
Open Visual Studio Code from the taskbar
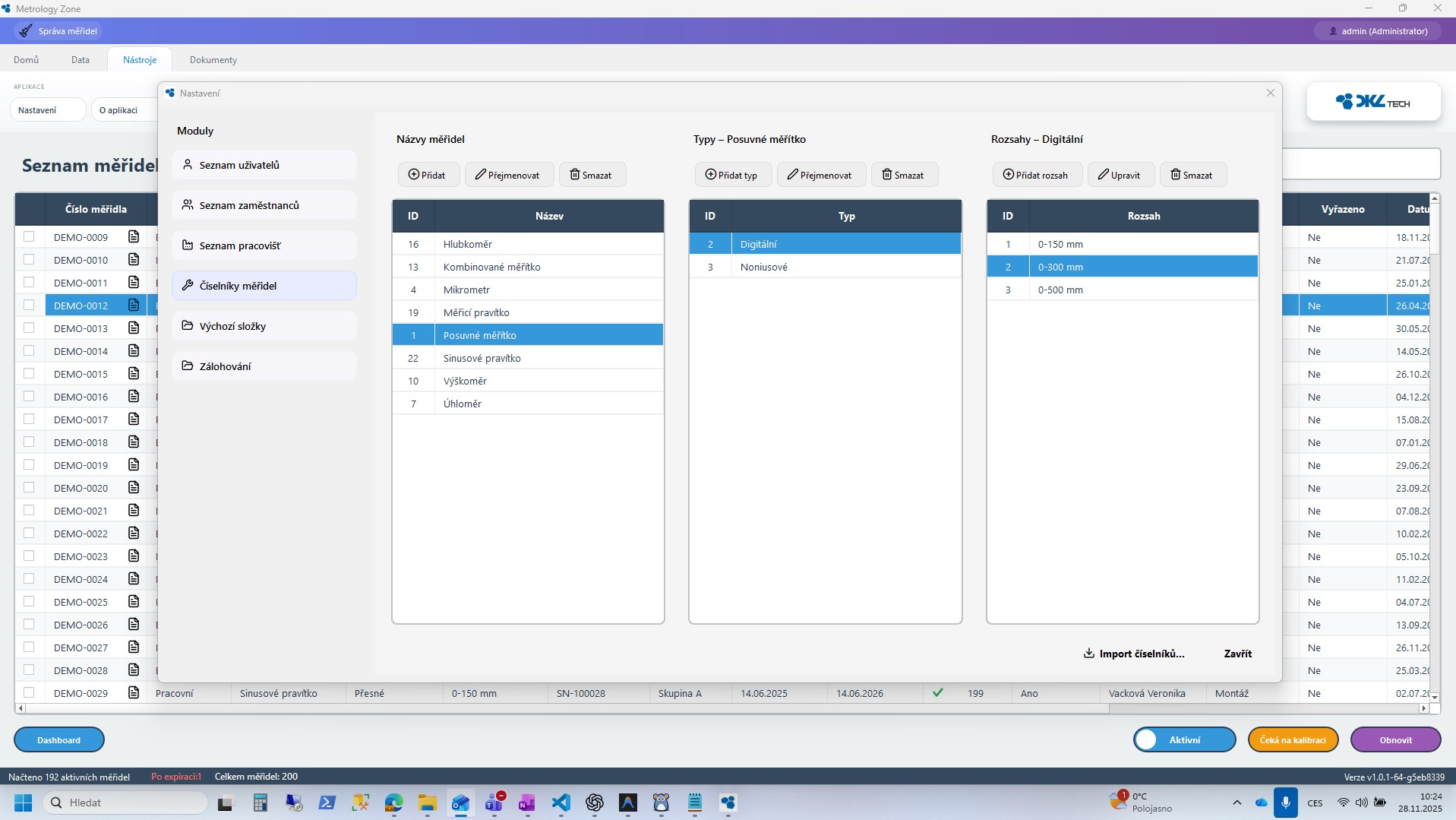coord(561,803)
